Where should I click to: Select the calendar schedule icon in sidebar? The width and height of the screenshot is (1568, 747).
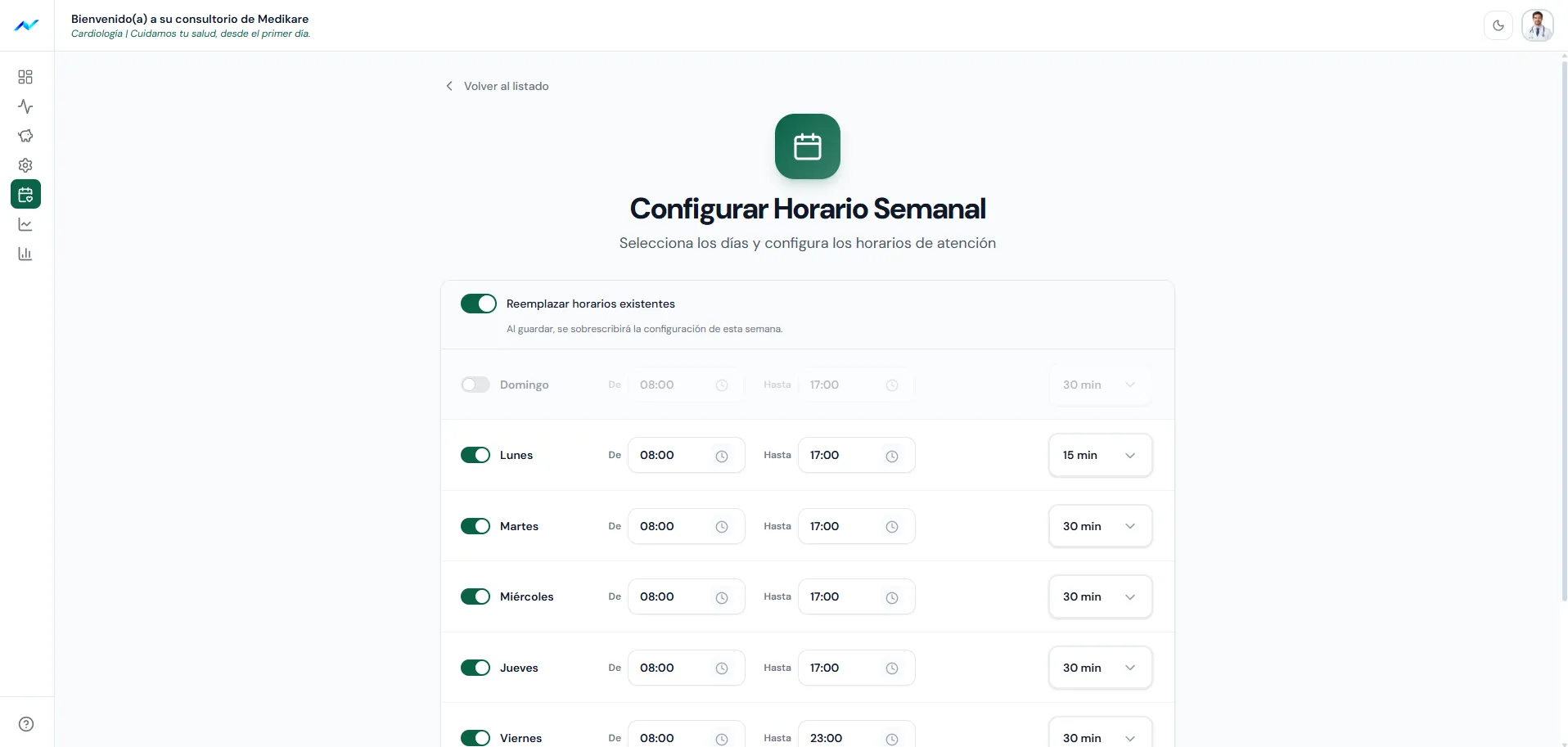25,195
